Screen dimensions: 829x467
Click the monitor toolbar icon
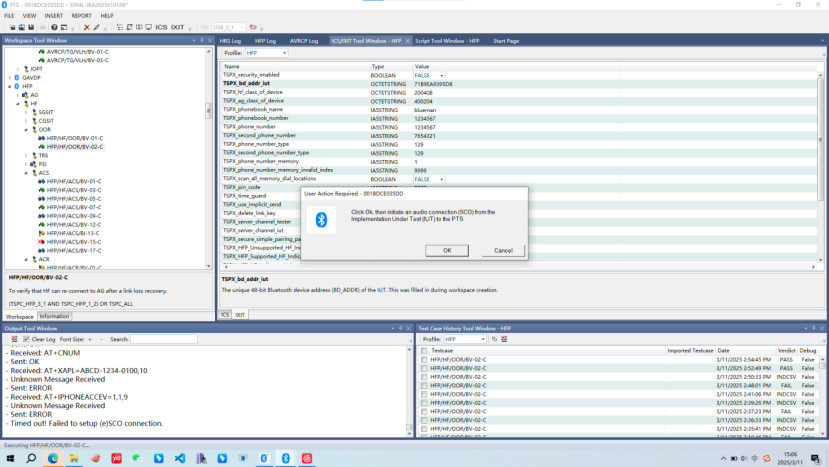[x=149, y=28]
